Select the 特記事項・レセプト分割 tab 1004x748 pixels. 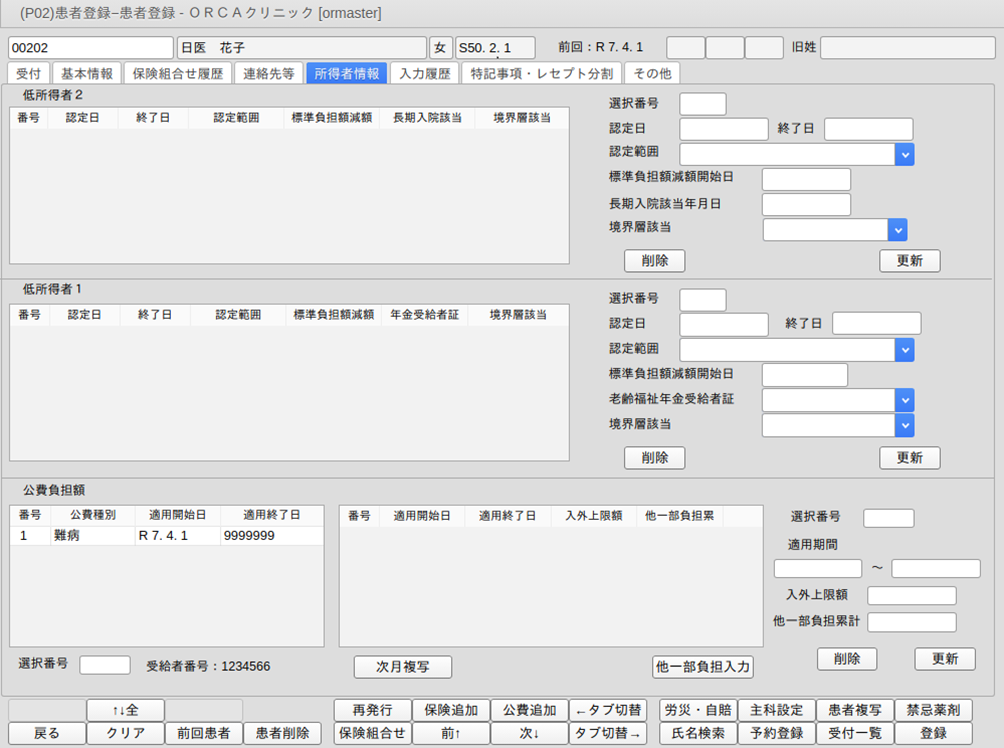tap(542, 73)
